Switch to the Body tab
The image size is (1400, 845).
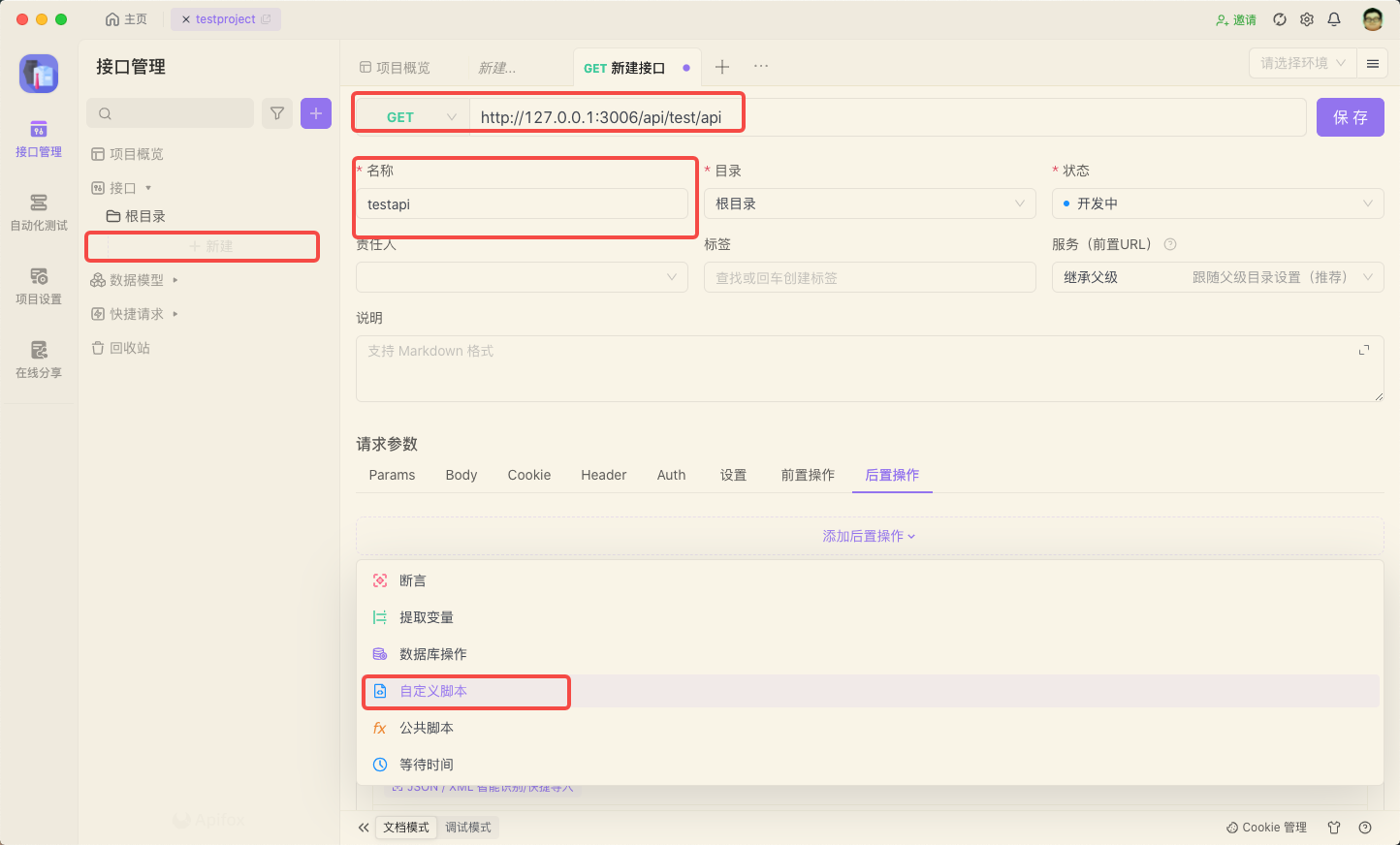point(461,475)
